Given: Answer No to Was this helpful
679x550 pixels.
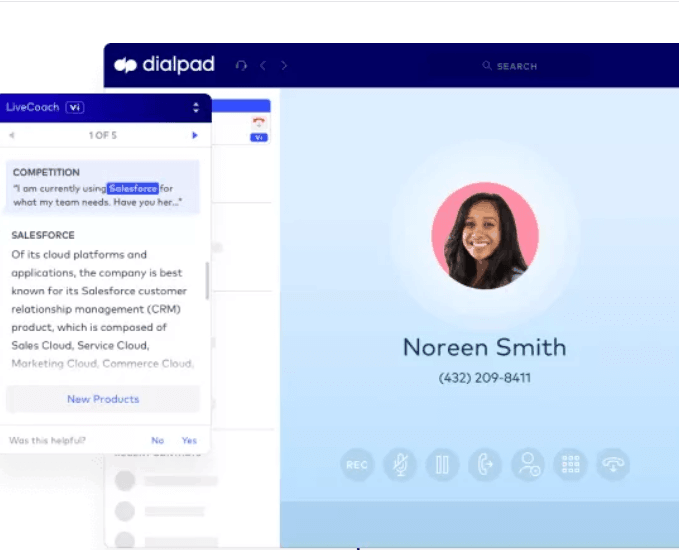Looking at the screenshot, I should point(157,440).
